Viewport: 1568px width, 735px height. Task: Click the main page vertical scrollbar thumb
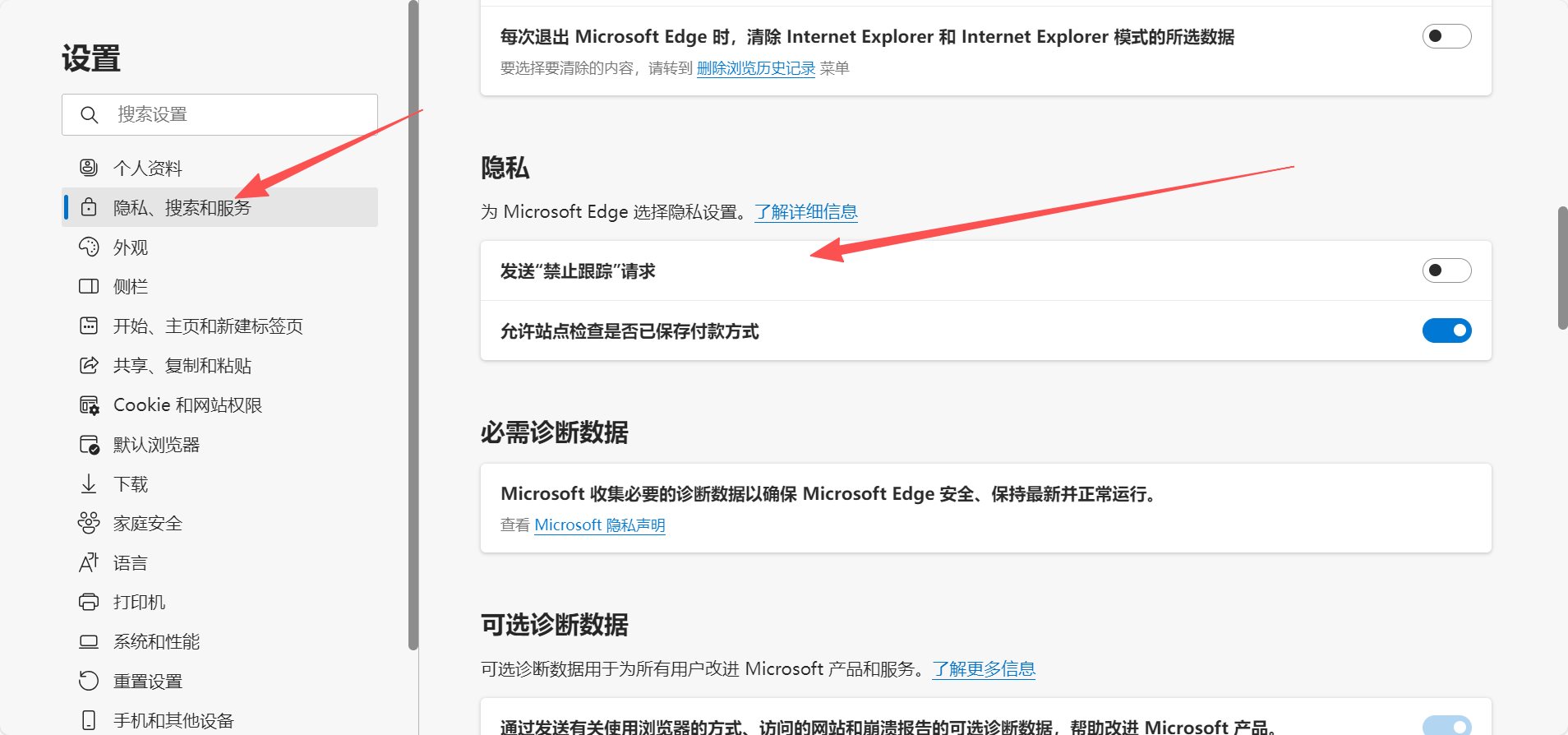(x=1562, y=268)
